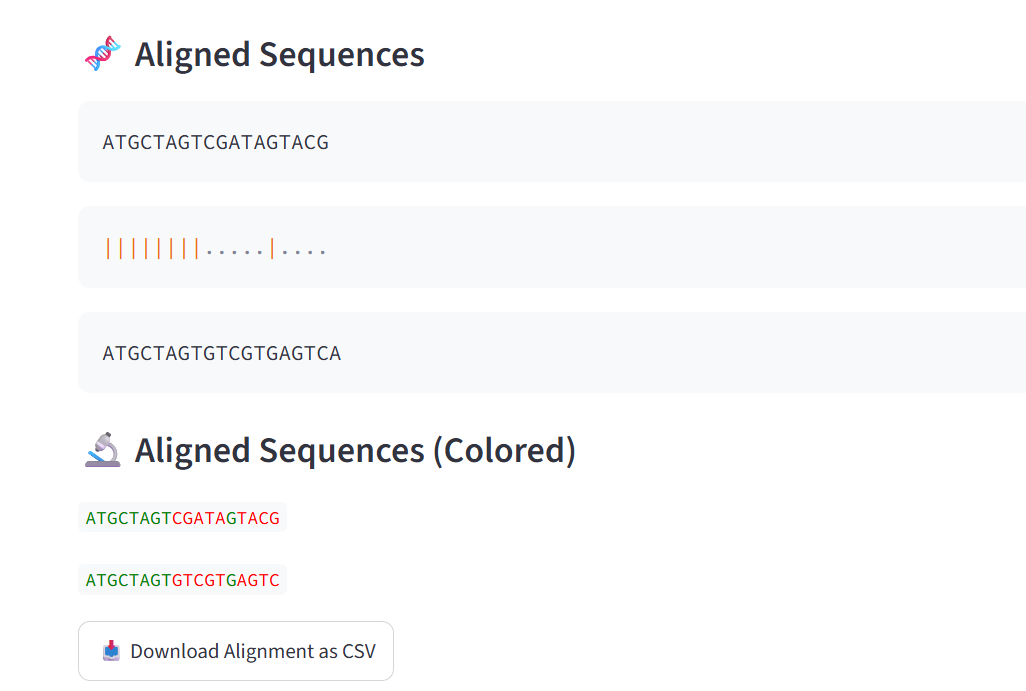Click the red TACG ending the first colored sequence
The width and height of the screenshot is (1026, 691).
(258, 518)
